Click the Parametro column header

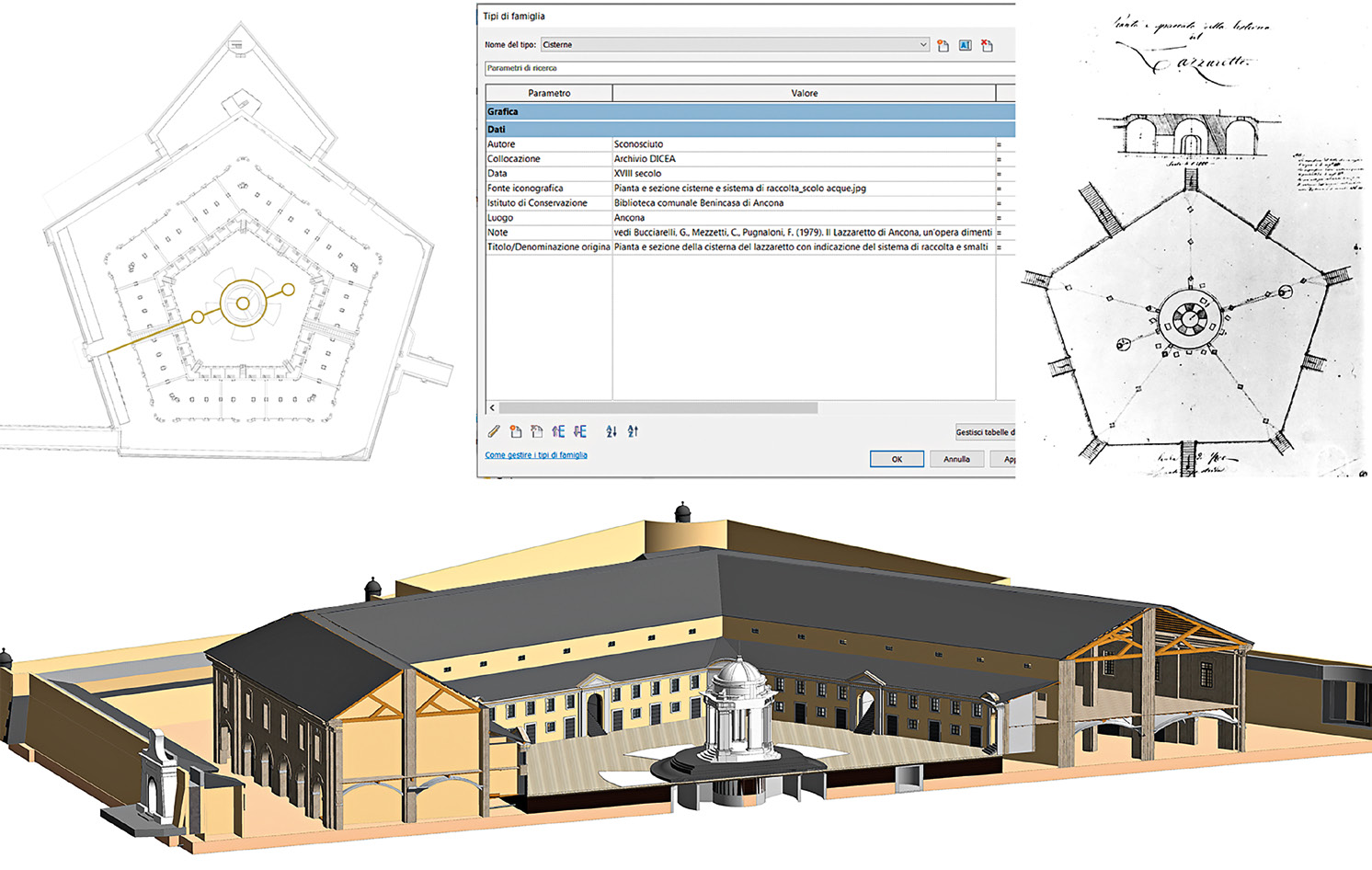549,93
